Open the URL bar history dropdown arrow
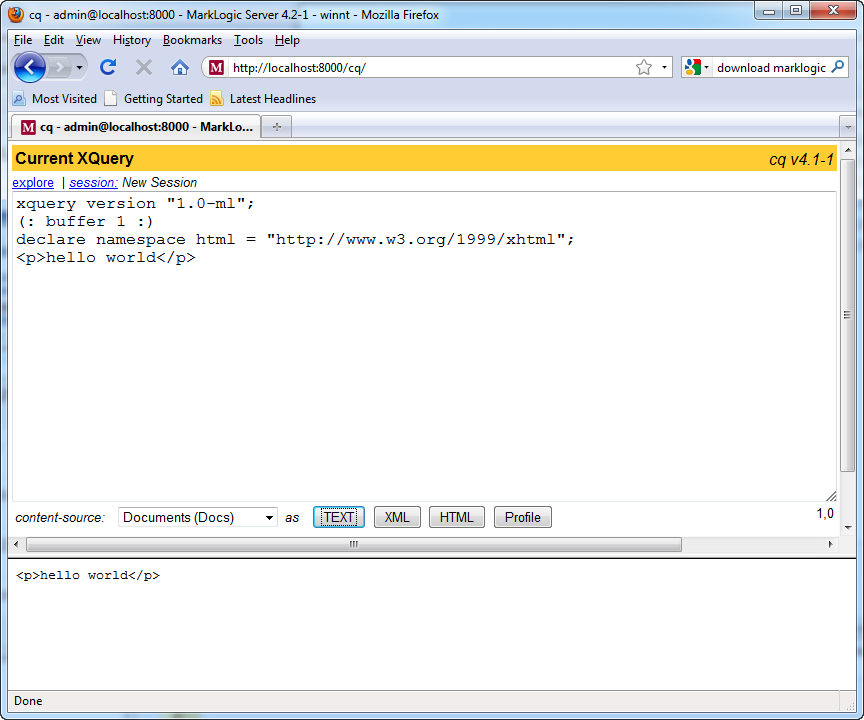Screen dimensions: 864x720 (x=664, y=67)
